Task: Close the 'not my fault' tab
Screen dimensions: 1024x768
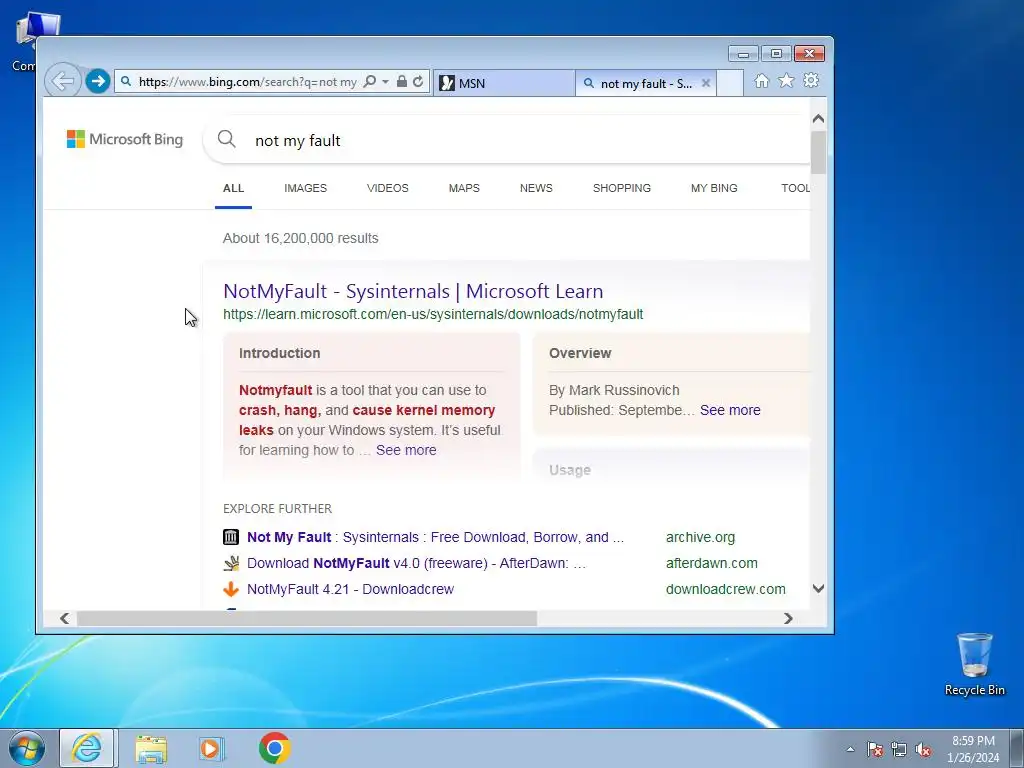Action: tap(706, 83)
